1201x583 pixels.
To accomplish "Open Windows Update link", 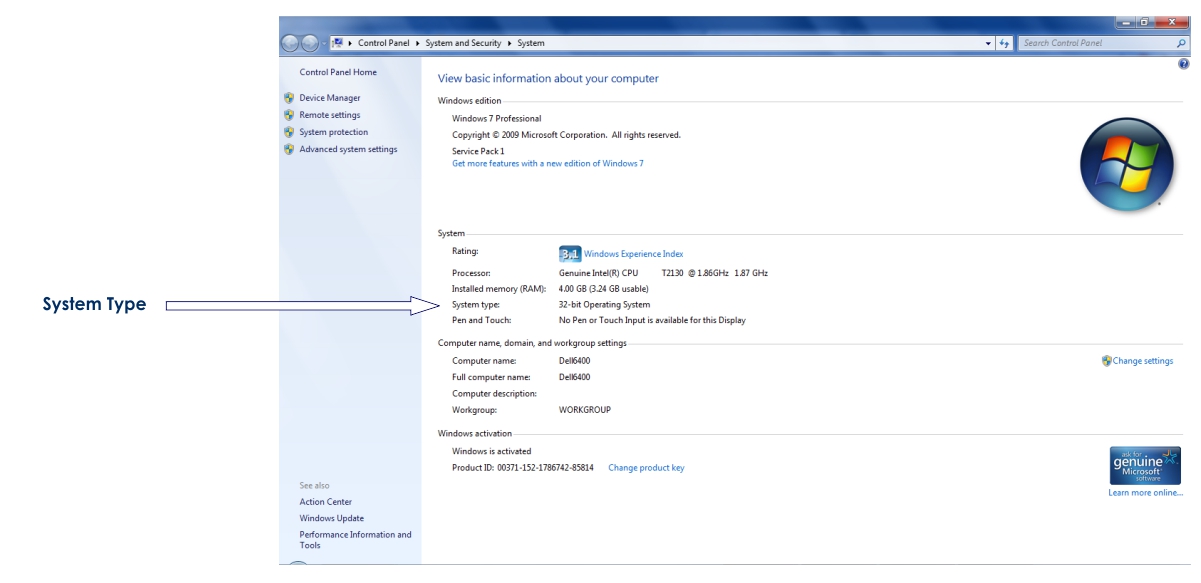I will coord(332,518).
